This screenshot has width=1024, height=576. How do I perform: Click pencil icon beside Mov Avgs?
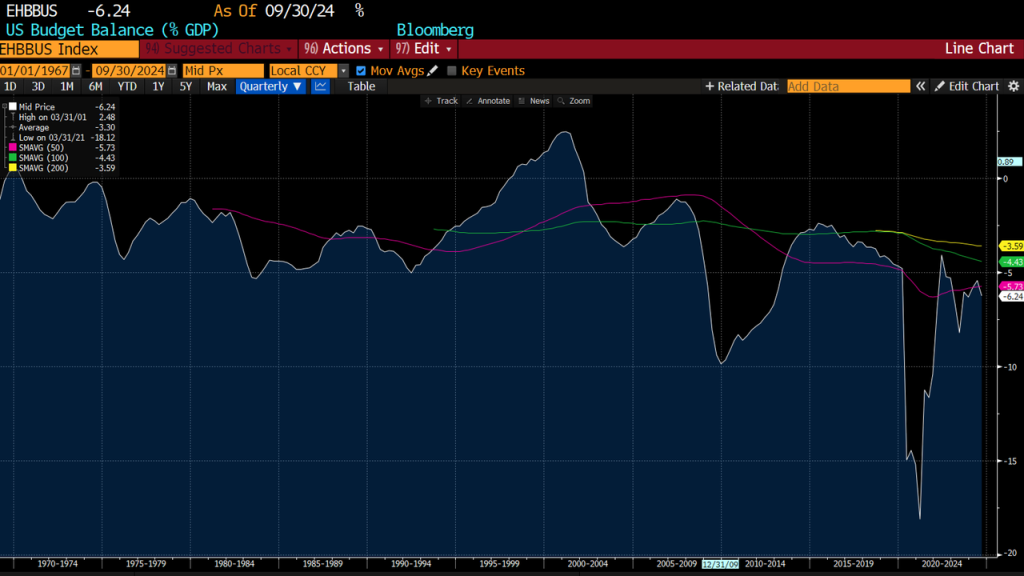tap(433, 71)
